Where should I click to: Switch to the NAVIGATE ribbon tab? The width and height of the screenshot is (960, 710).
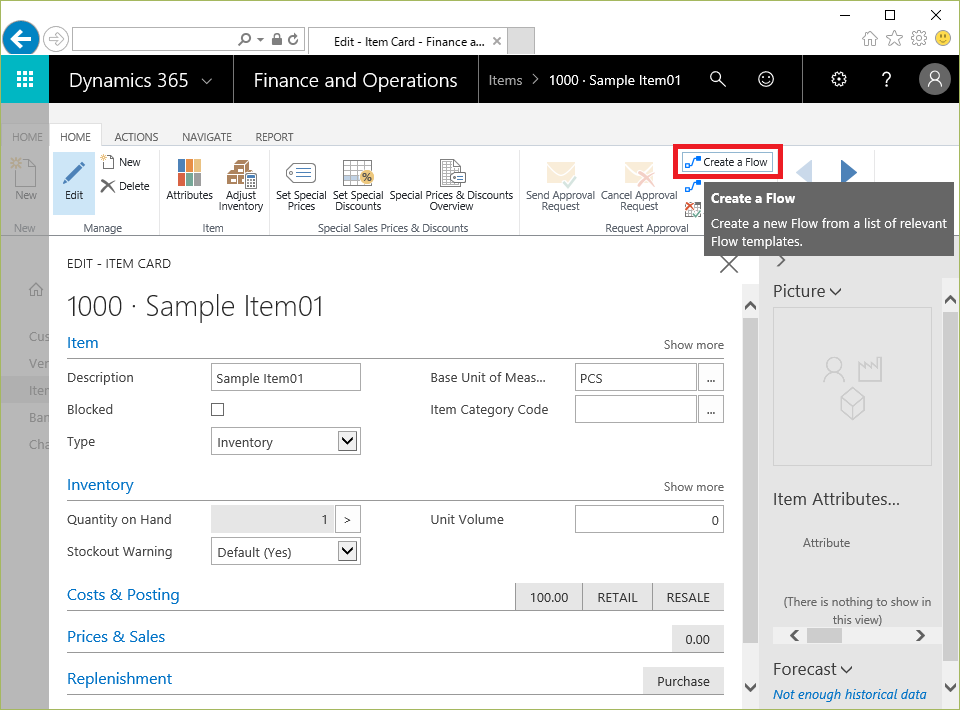pos(207,137)
